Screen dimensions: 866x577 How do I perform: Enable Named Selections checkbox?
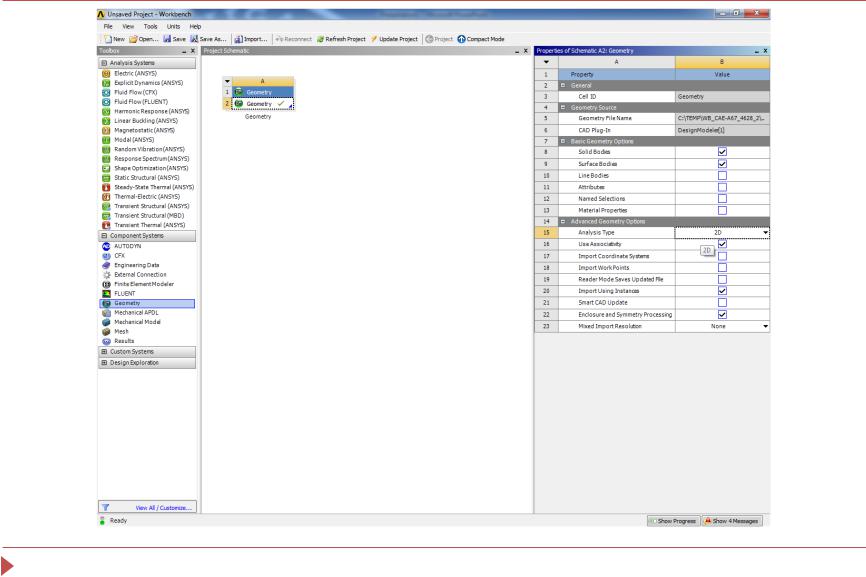click(722, 199)
